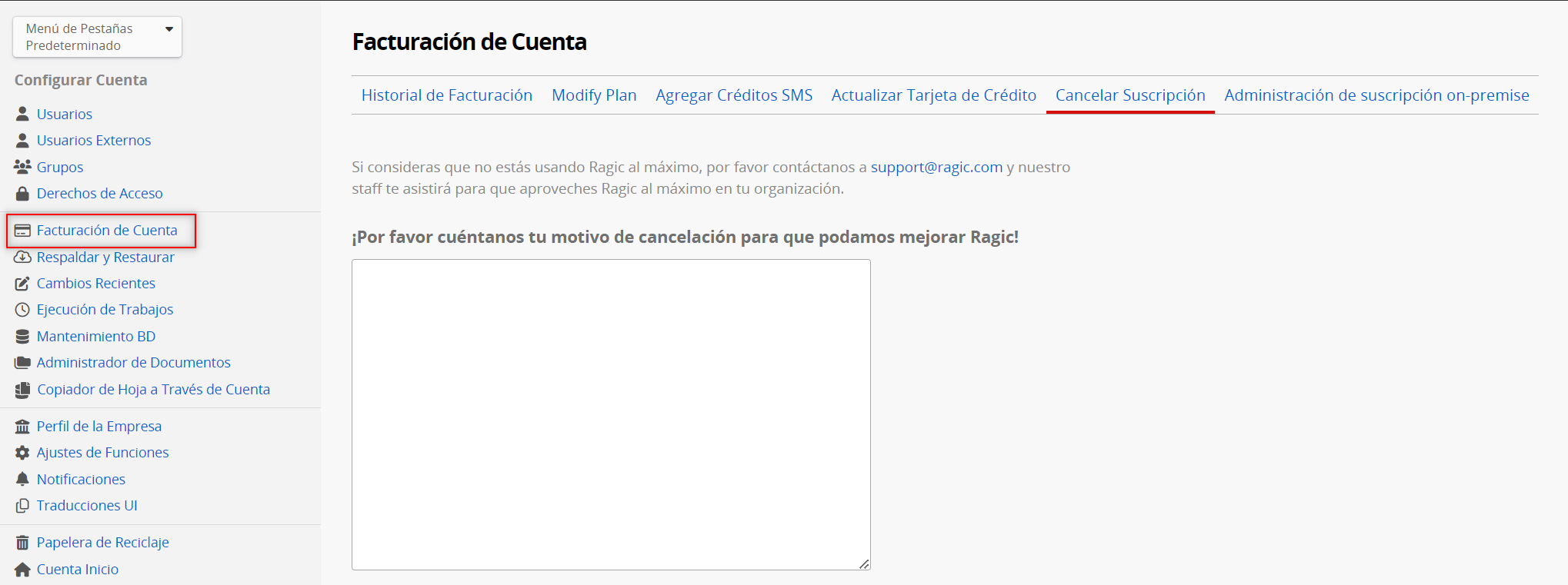Switch to Historial de Facturación tab
Screen dimensions: 1568x585
click(446, 95)
